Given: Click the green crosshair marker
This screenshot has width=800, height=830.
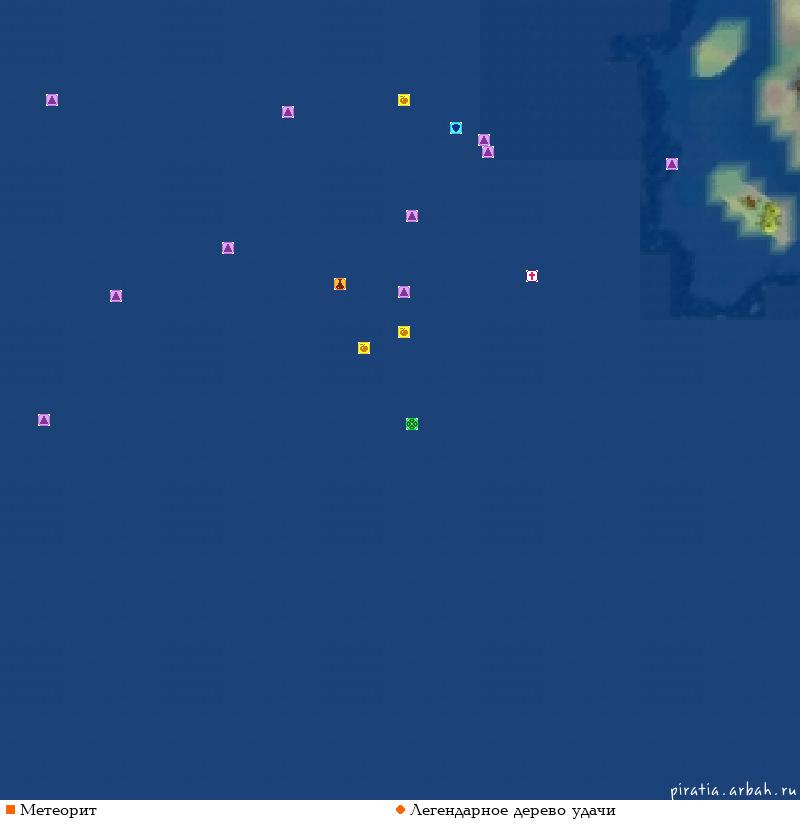Looking at the screenshot, I should point(412,424).
